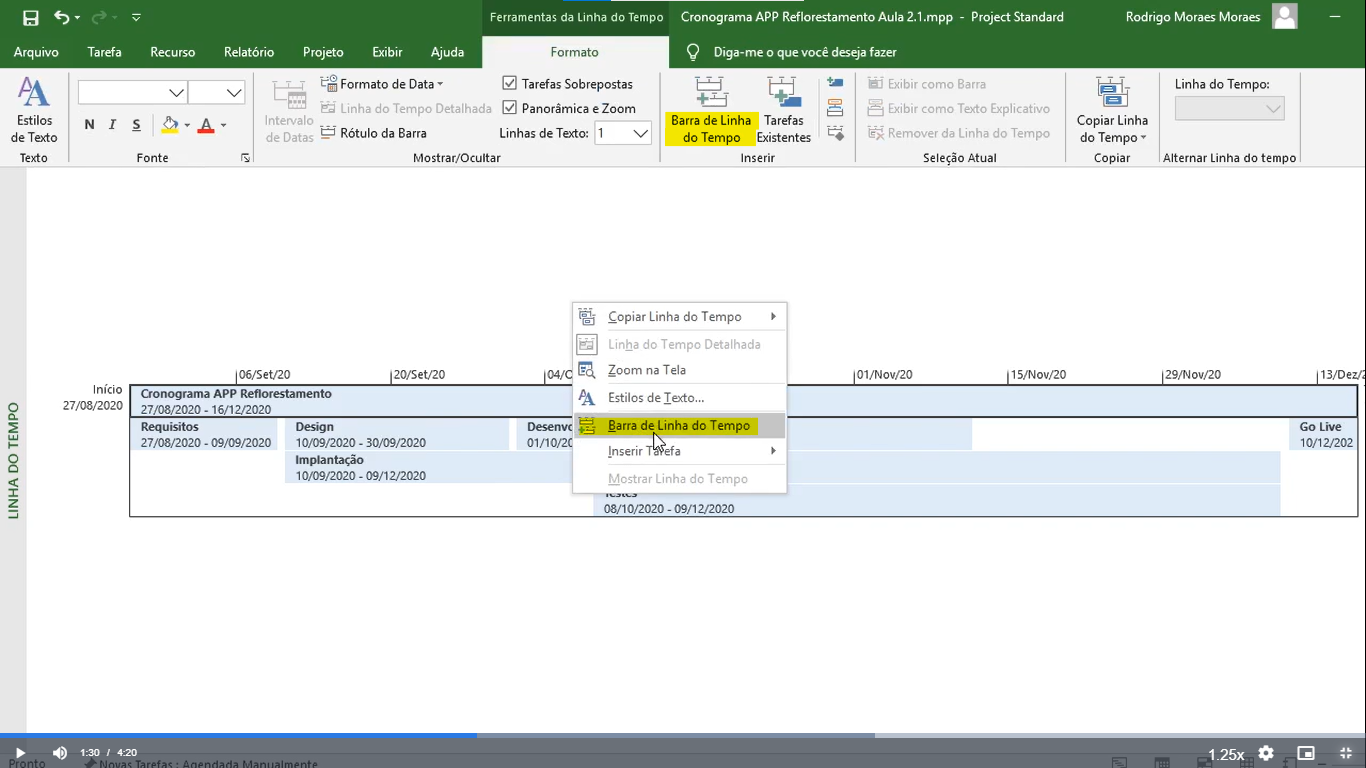This screenshot has width=1366, height=768.
Task: Click Diga-me o que você deseja fazer
Action: 805,52
